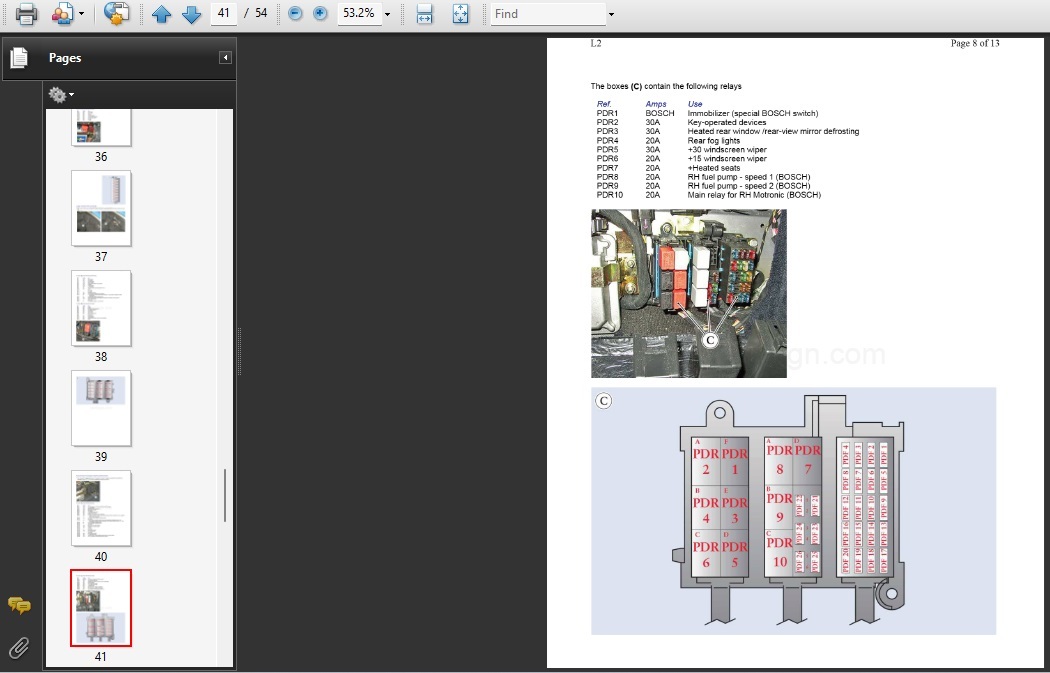Open the comment and review tool icon
Viewport: 1050px width, 673px height.
point(117,13)
